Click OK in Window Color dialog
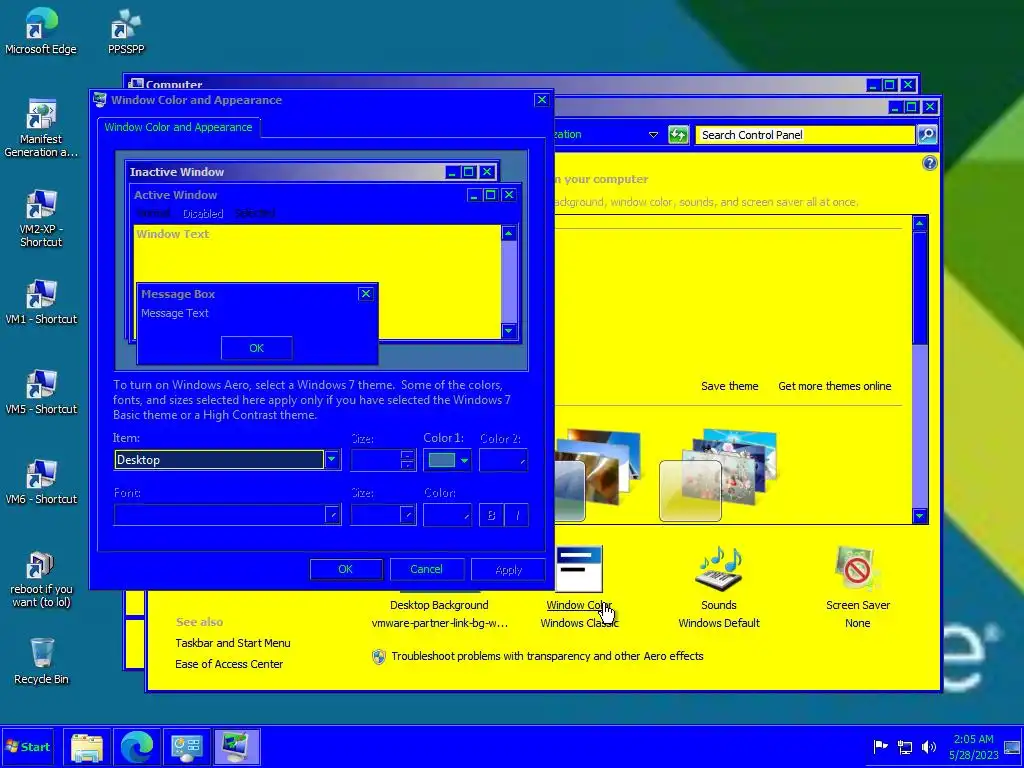Screen dimensions: 1024x768 coord(345,569)
